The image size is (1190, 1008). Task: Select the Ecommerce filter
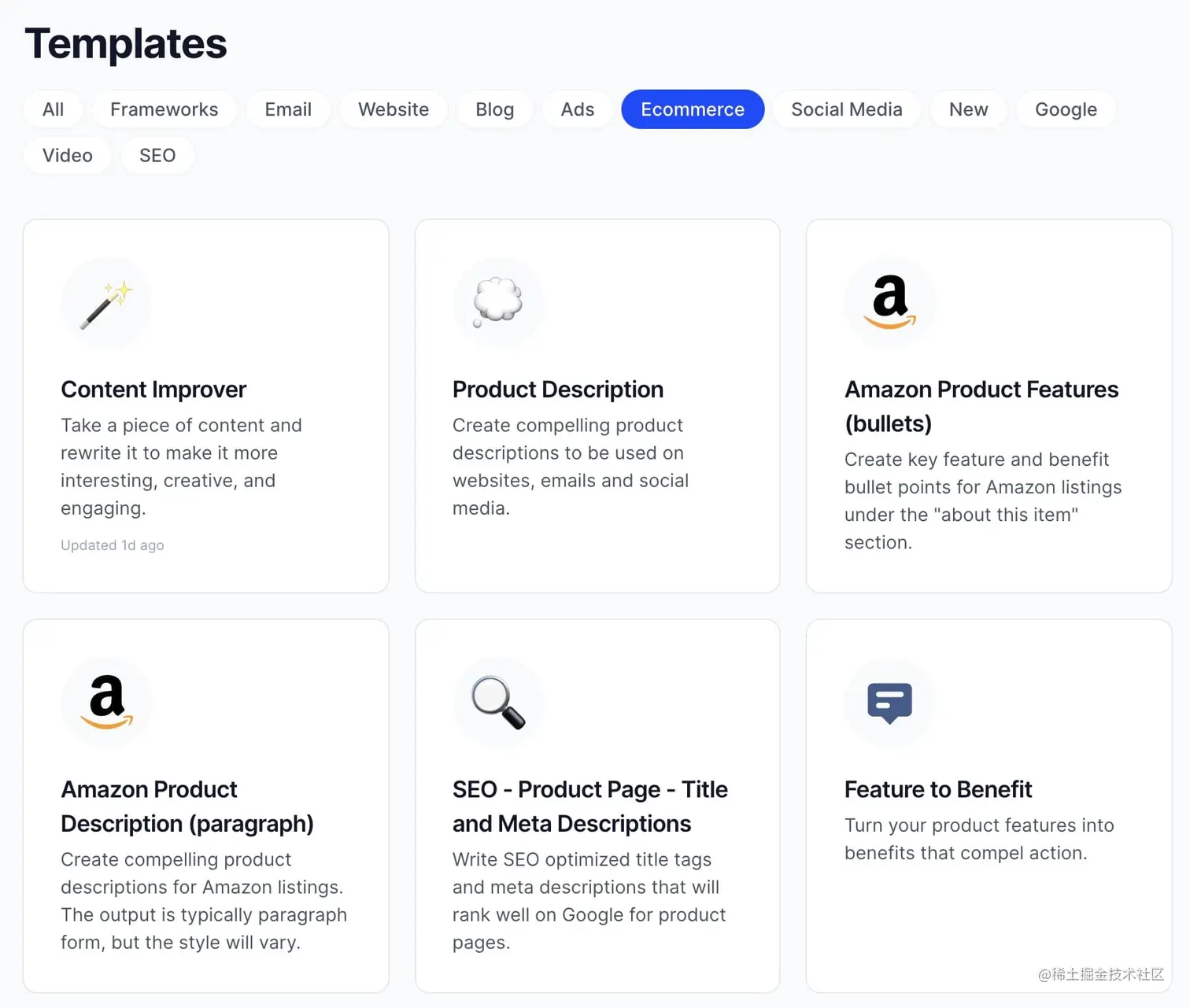tap(692, 109)
